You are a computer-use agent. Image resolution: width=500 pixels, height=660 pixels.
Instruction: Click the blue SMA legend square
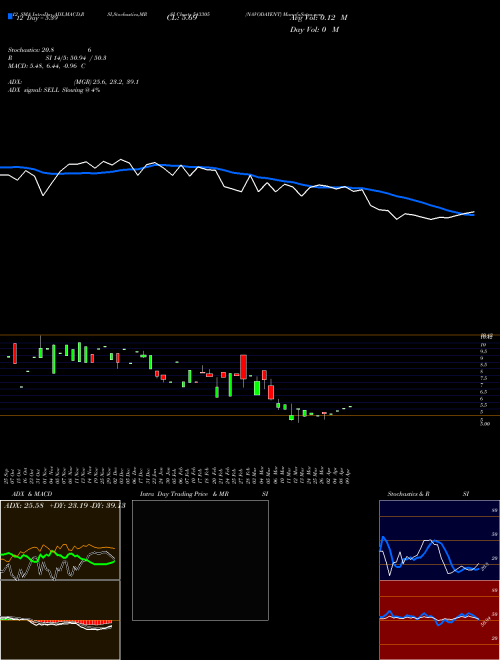coord(10,16)
